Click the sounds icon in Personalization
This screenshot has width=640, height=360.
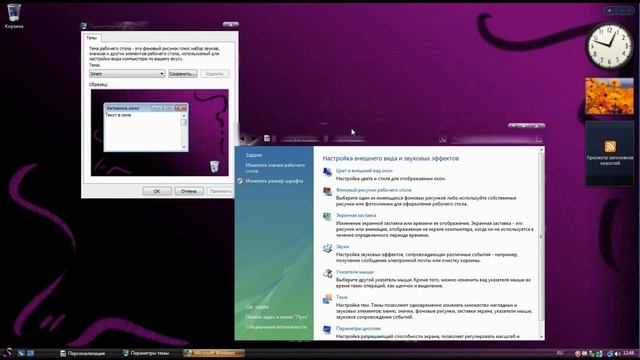pyautogui.click(x=327, y=248)
